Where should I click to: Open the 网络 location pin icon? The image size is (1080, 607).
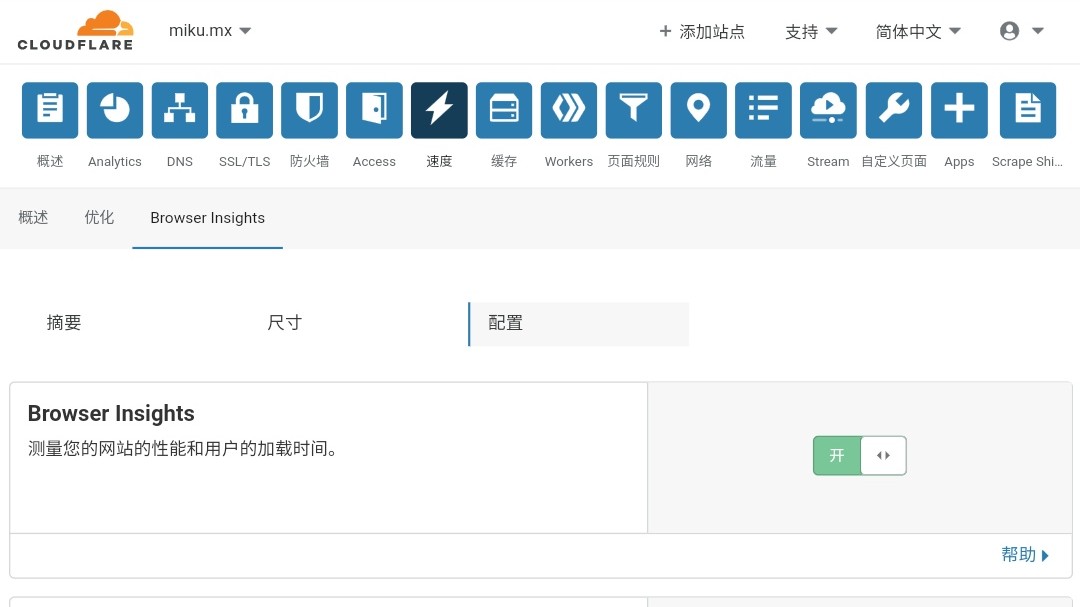(698, 110)
